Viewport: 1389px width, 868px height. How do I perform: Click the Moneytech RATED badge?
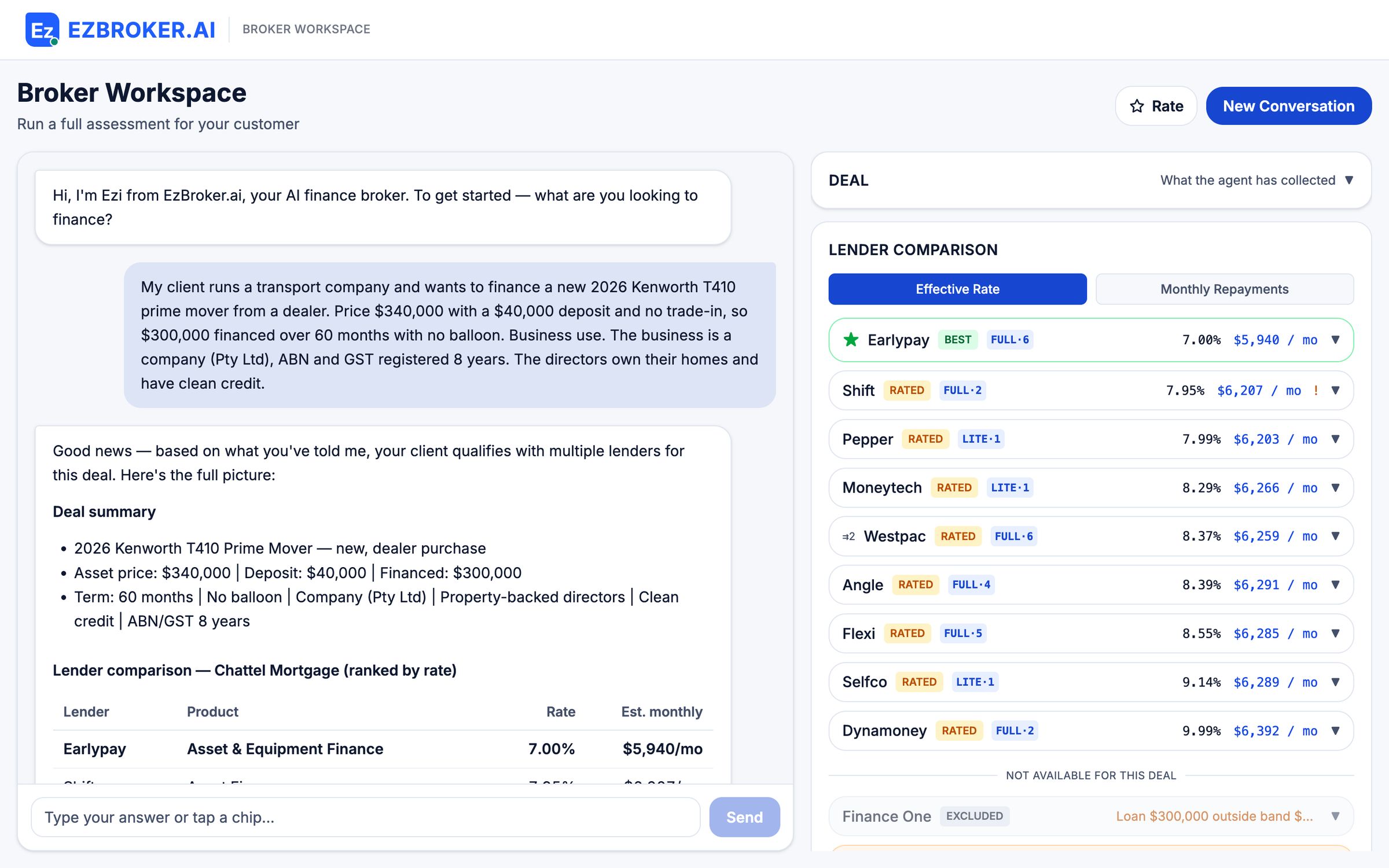[x=954, y=488]
